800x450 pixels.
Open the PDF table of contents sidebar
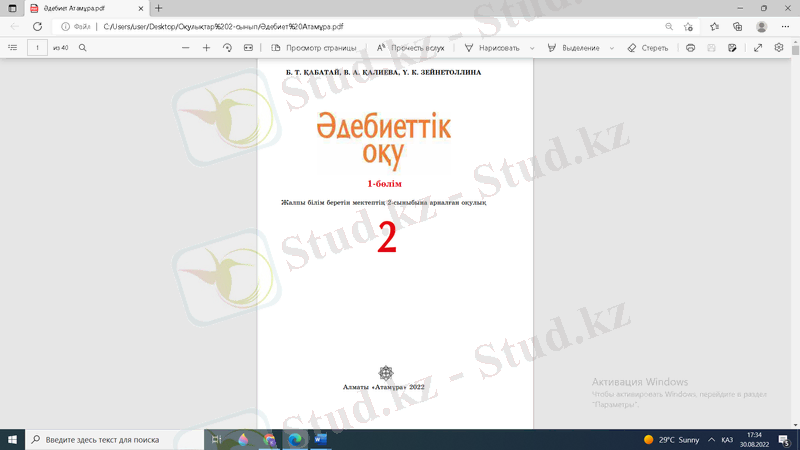click(x=13, y=47)
